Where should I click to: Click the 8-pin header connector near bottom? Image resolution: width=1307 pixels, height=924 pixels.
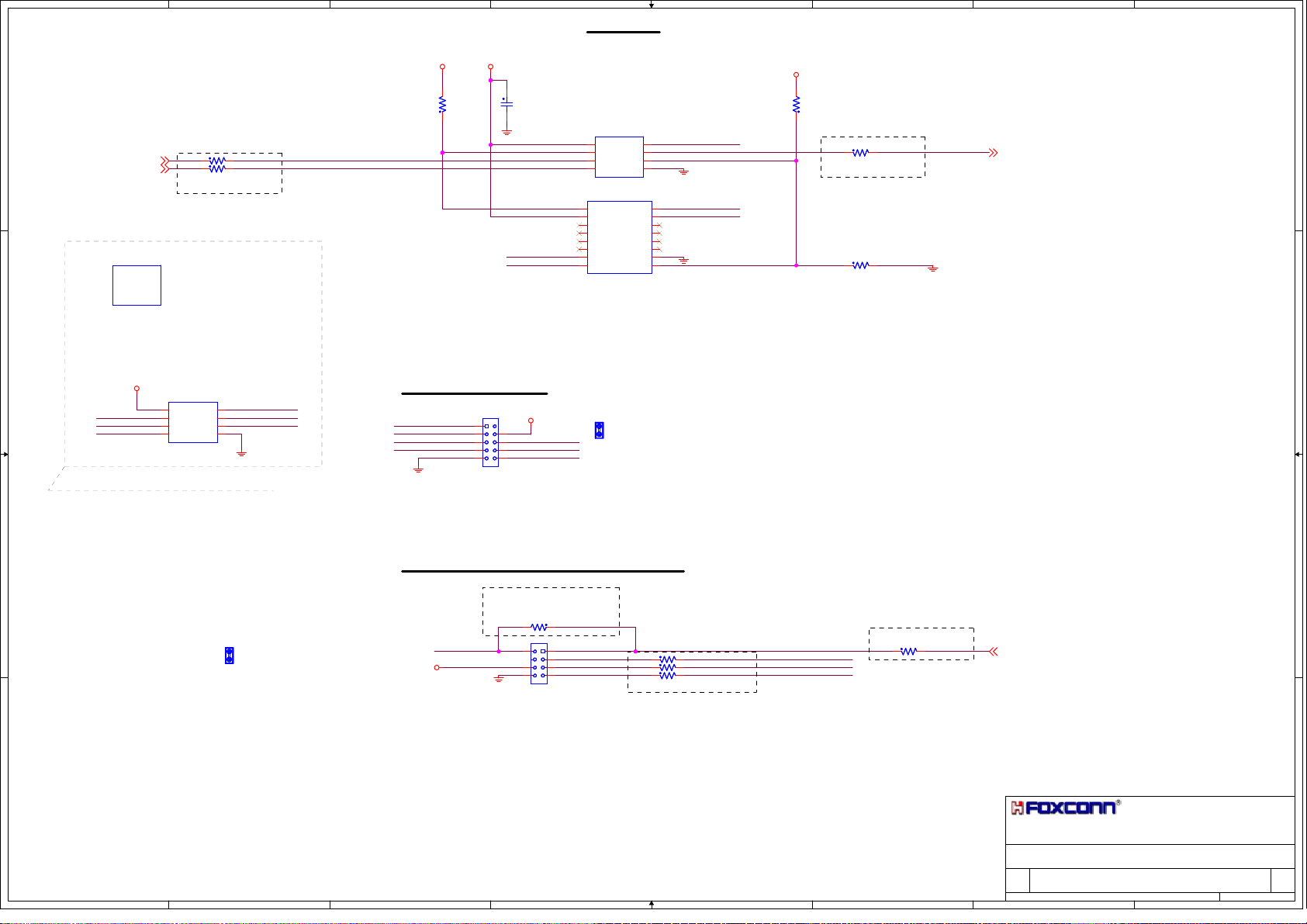pyautogui.click(x=538, y=663)
